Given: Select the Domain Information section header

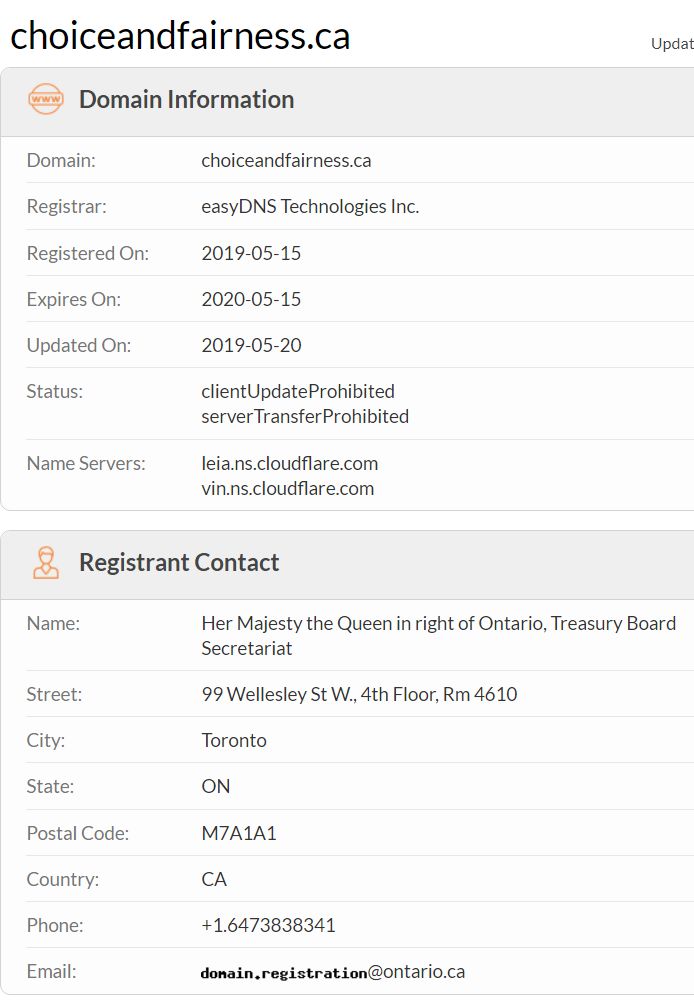Looking at the screenshot, I should pos(186,100).
